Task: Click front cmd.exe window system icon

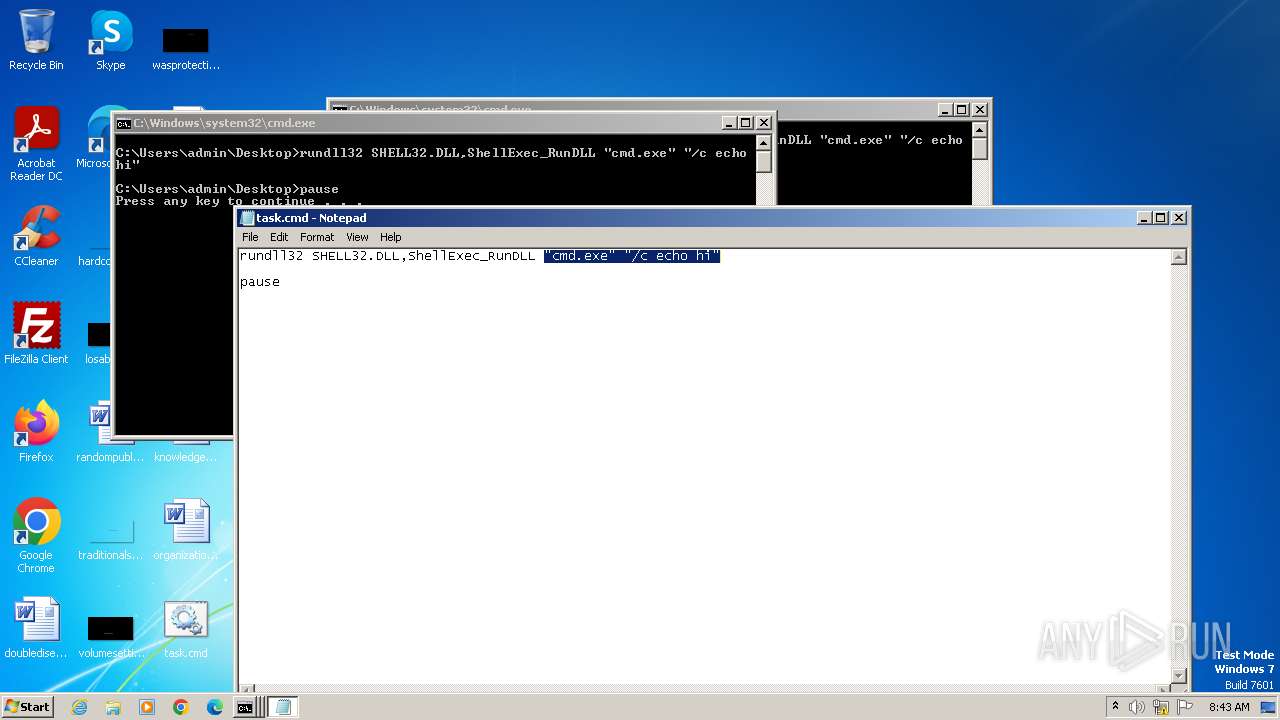Action: point(123,123)
